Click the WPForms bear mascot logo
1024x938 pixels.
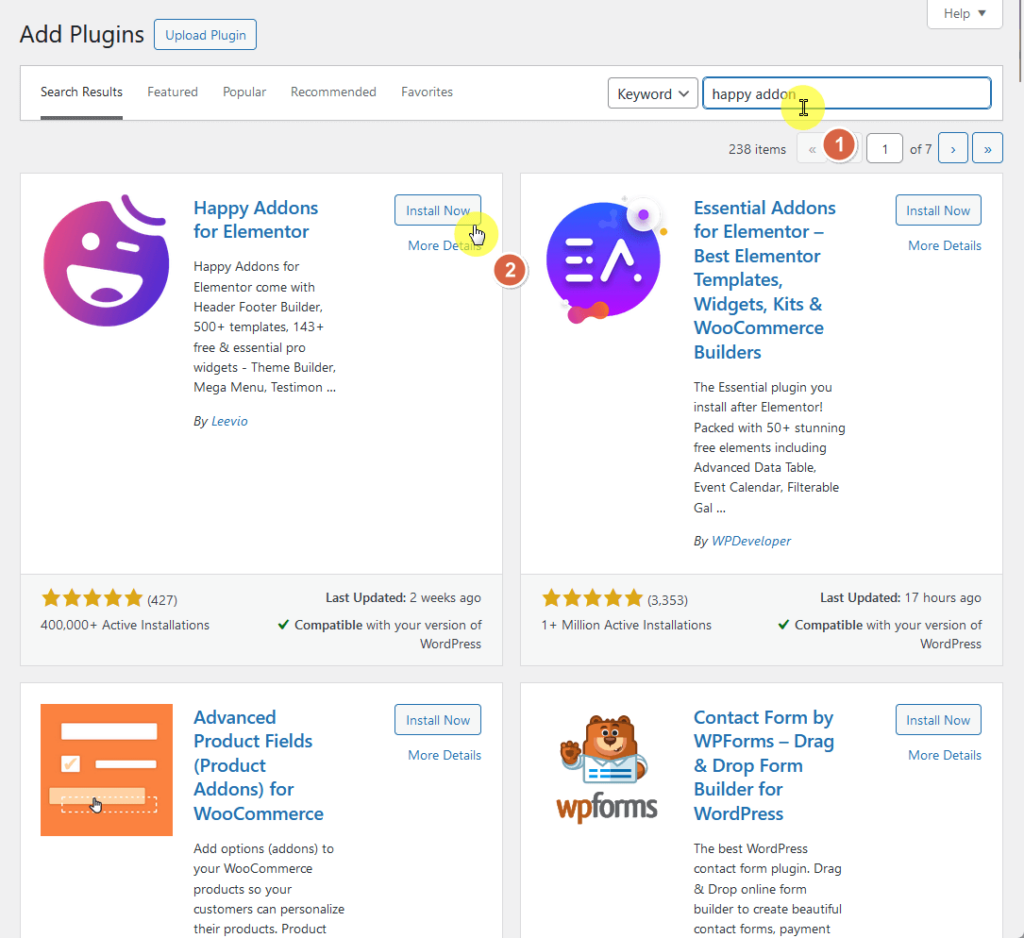607,768
